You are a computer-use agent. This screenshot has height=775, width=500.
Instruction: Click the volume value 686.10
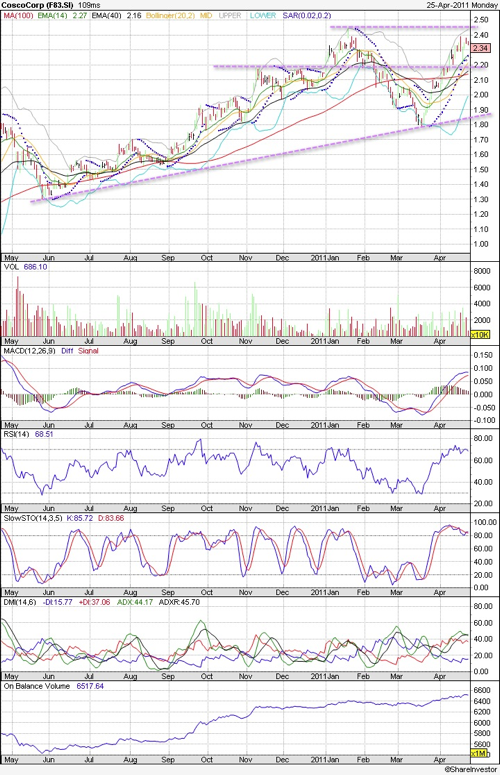point(35,267)
